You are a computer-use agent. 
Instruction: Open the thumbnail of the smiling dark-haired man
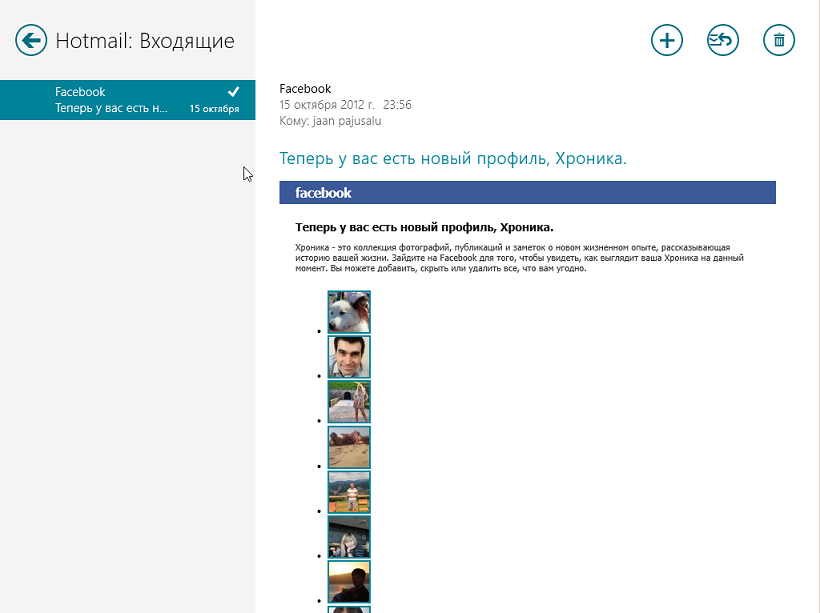[349, 357]
